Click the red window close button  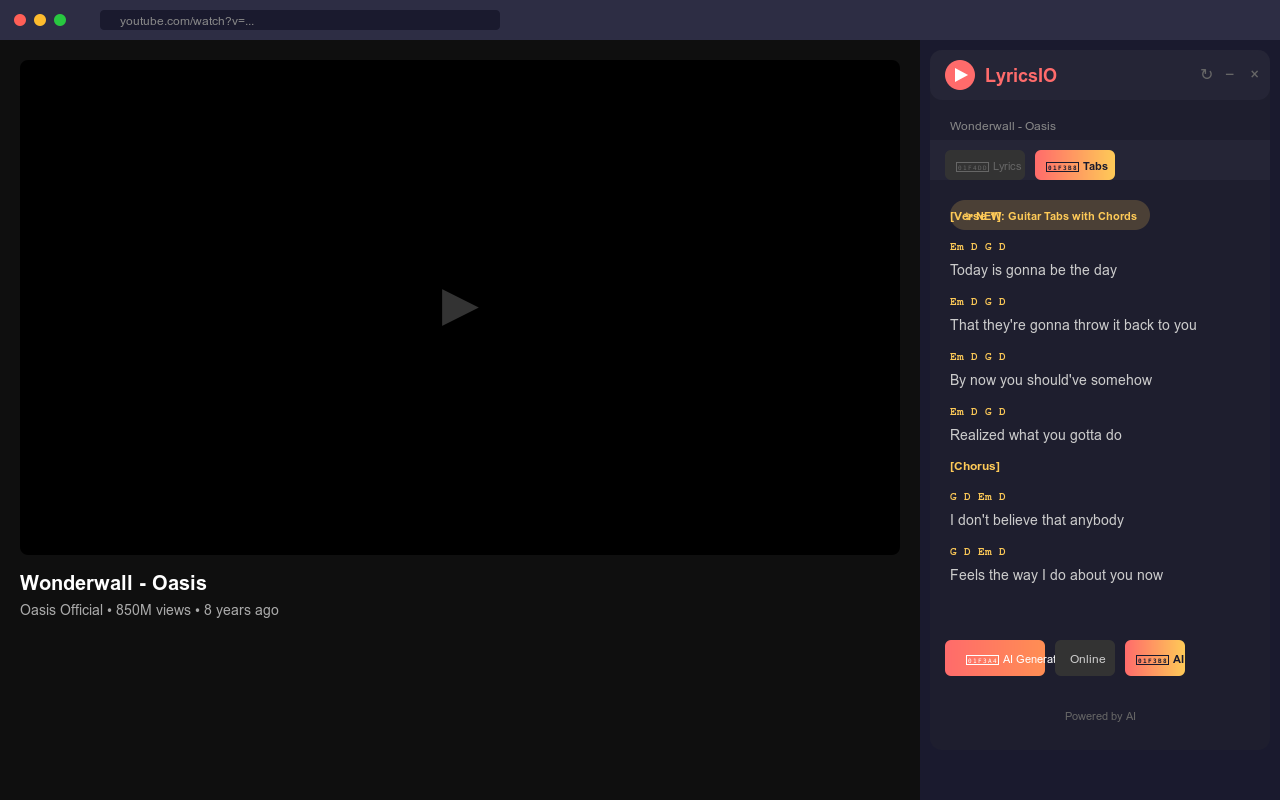pyautogui.click(x=20, y=20)
